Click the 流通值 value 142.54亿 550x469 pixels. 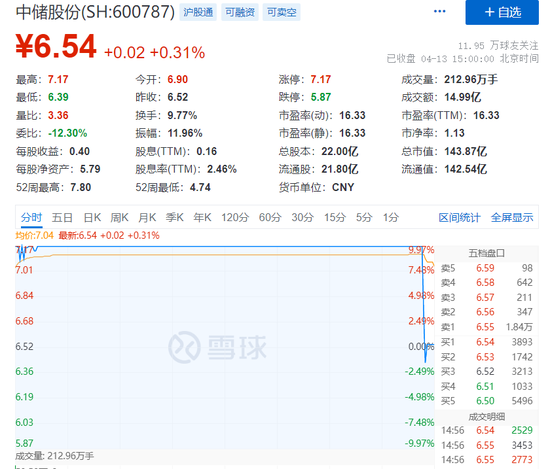point(465,169)
